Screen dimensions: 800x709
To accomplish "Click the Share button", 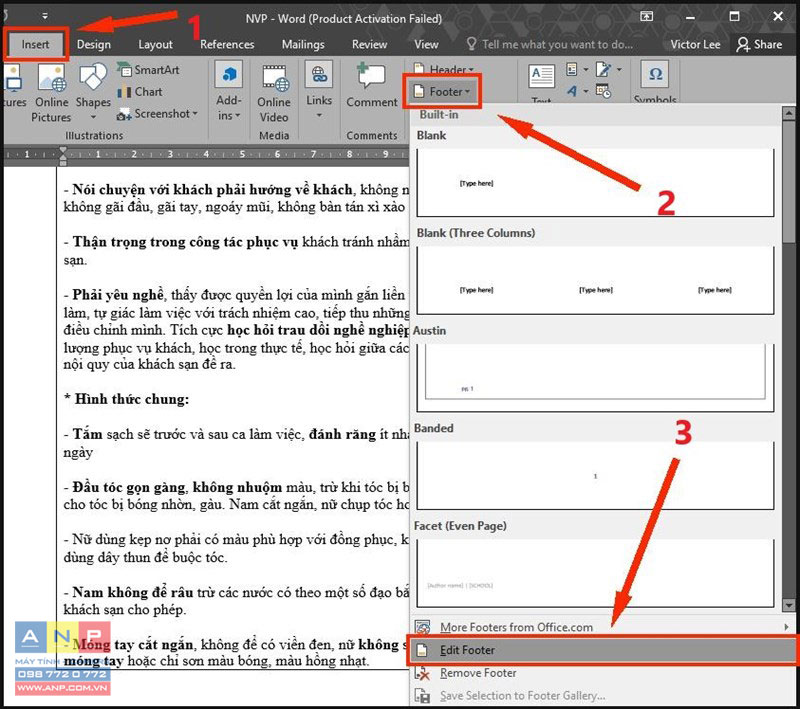I will click(759, 44).
